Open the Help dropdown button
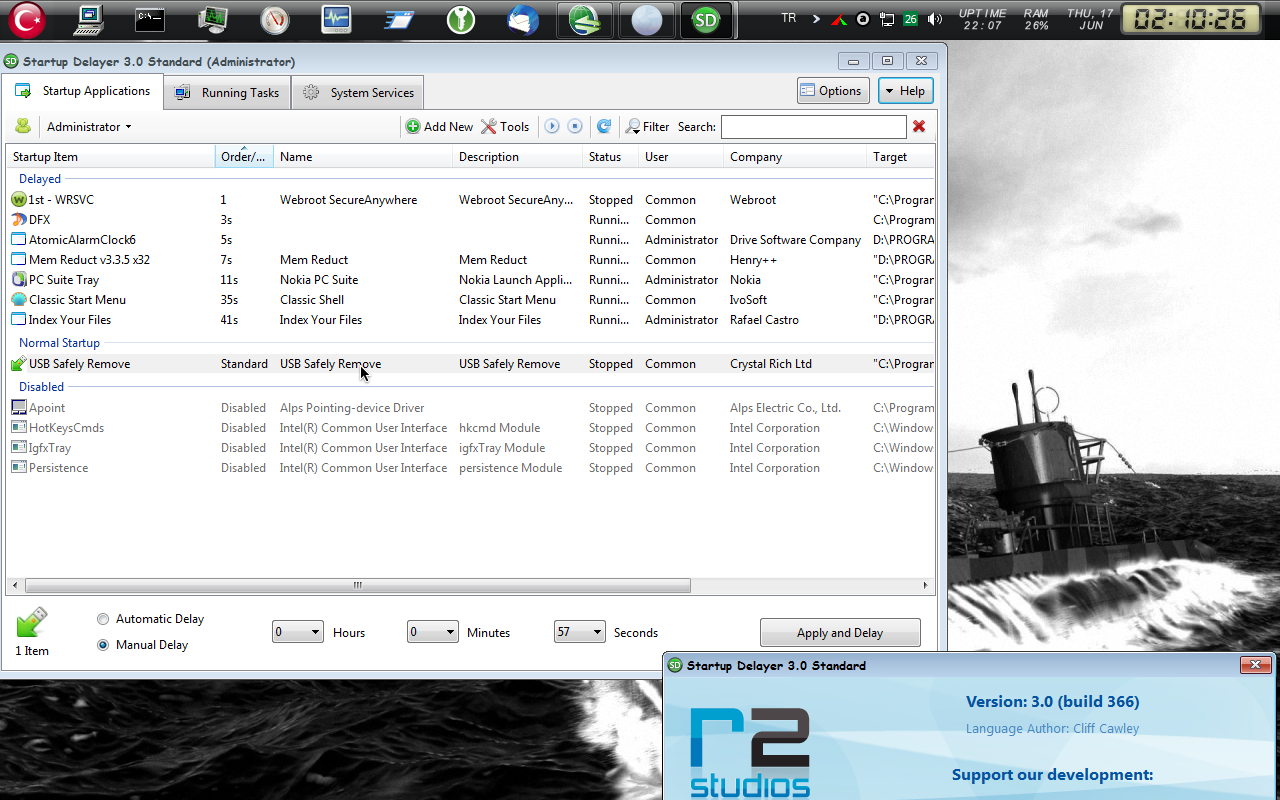 (906, 91)
